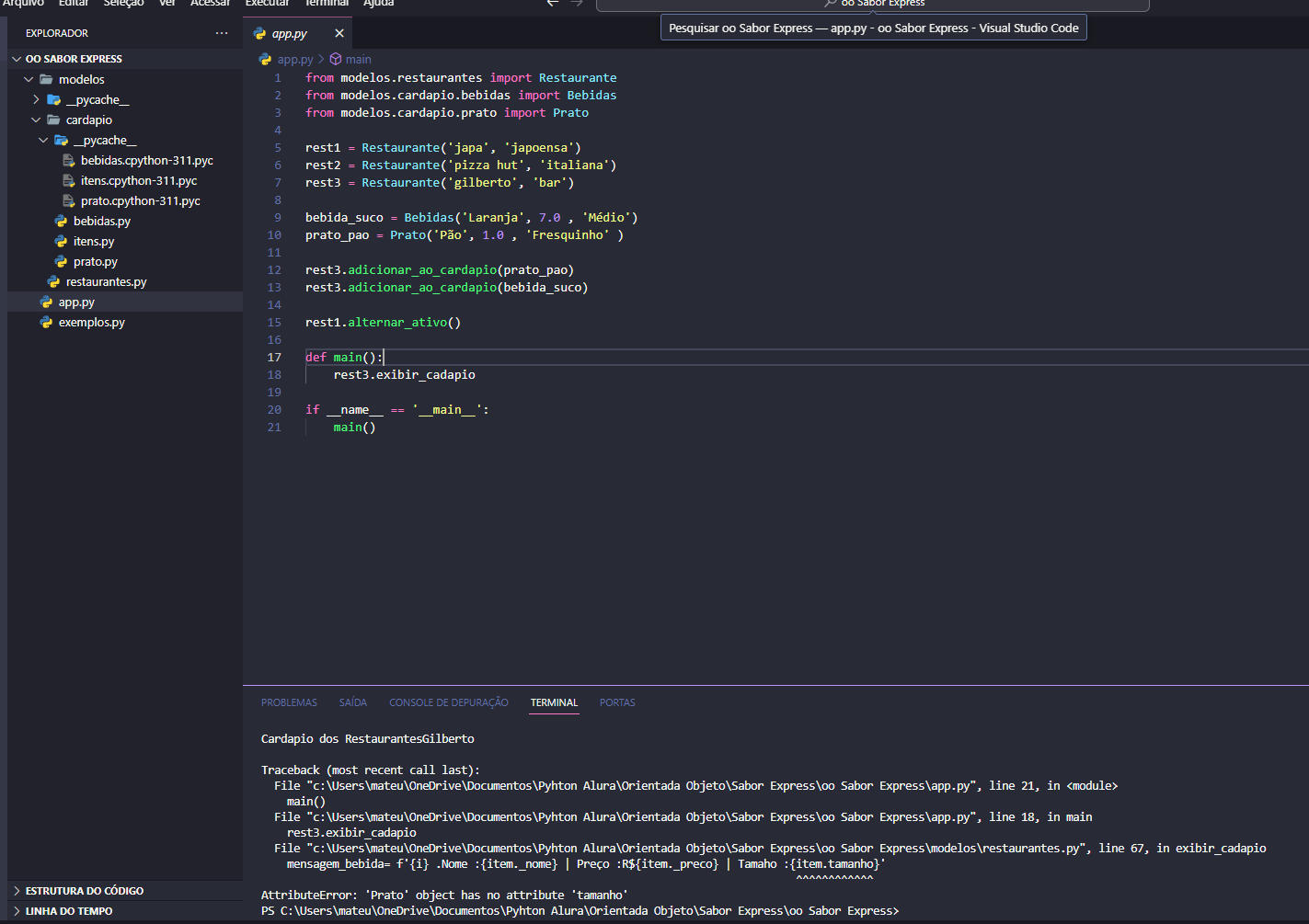Open itens.py in the explorer

(x=94, y=241)
